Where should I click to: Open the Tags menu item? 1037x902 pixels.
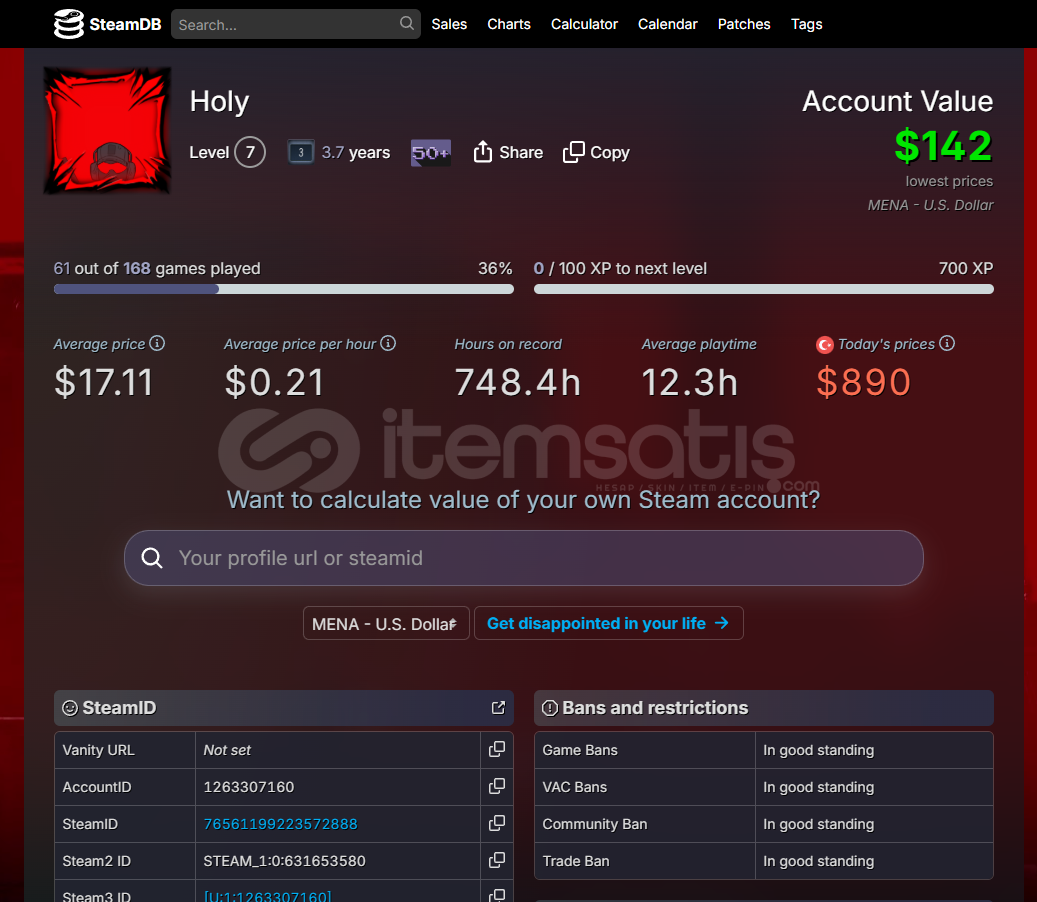tap(806, 24)
